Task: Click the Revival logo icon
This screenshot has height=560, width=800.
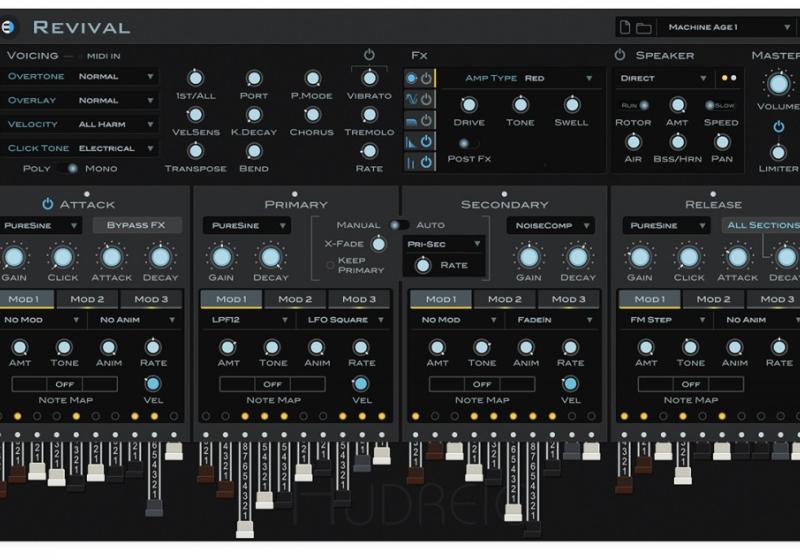Action: click(x=12, y=27)
